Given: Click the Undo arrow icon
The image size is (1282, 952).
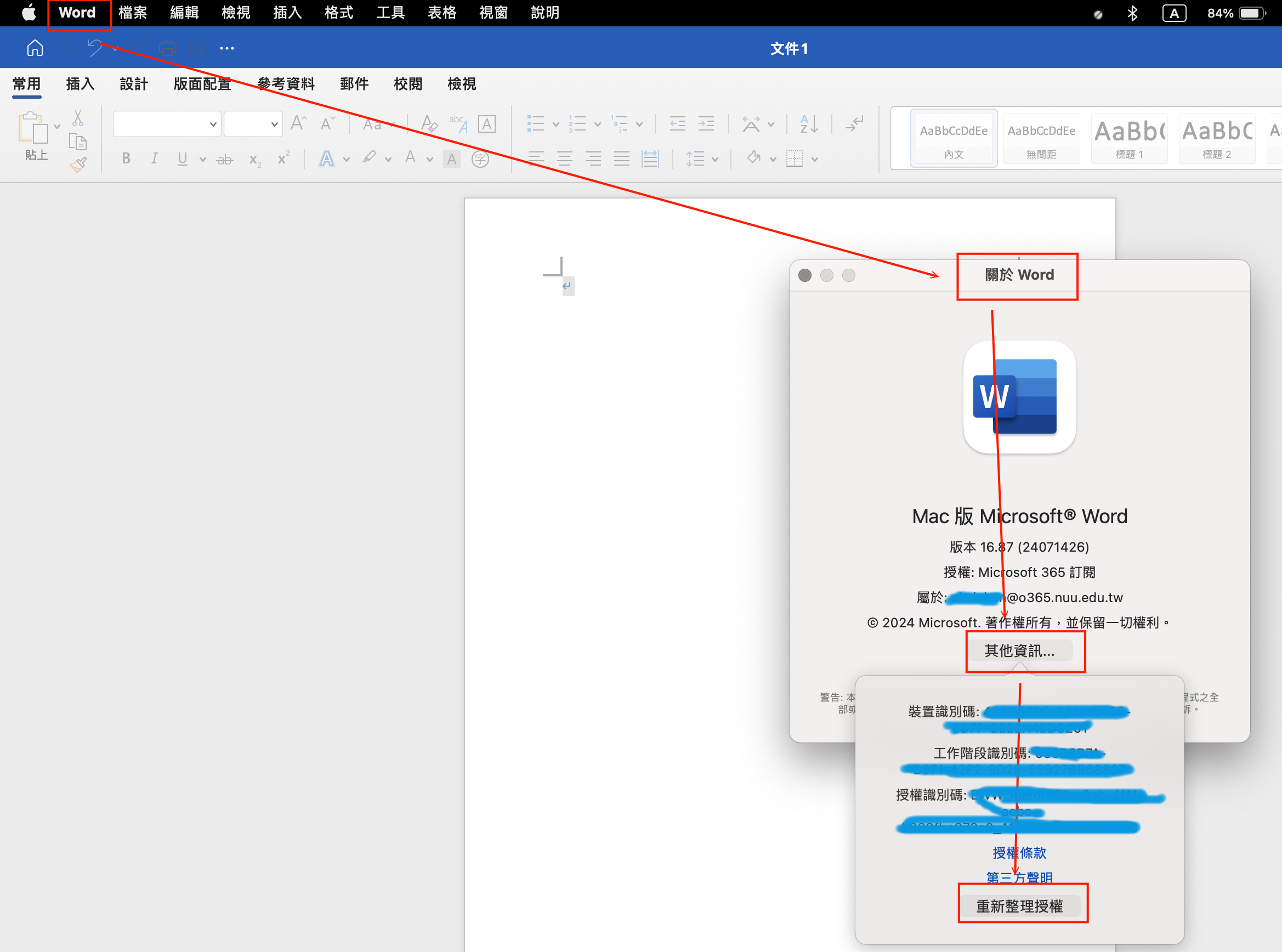Looking at the screenshot, I should pyautogui.click(x=95, y=48).
